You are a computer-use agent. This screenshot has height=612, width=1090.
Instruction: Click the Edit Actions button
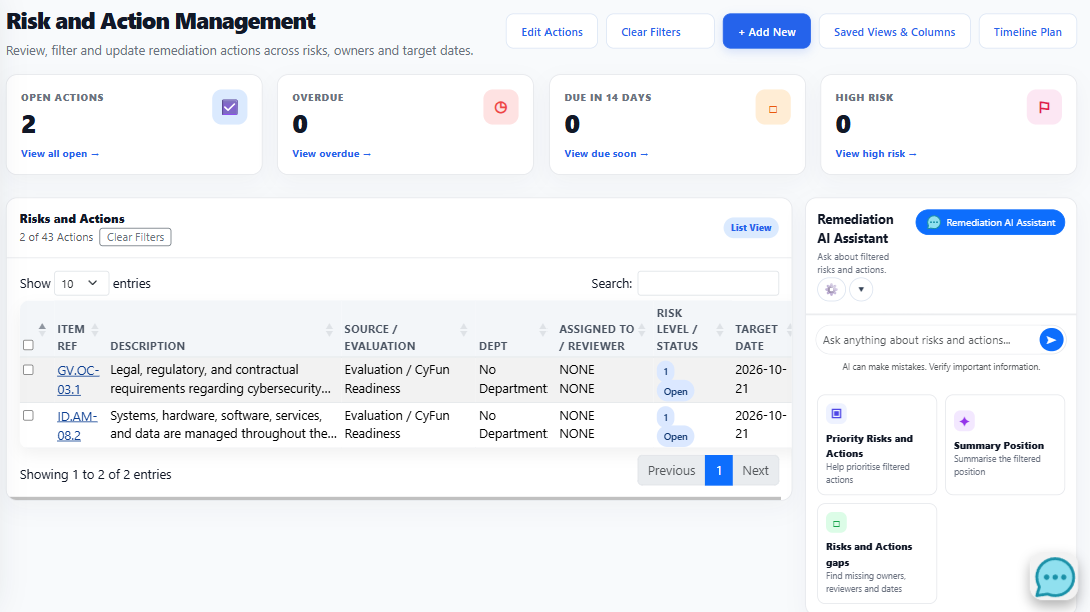(552, 31)
